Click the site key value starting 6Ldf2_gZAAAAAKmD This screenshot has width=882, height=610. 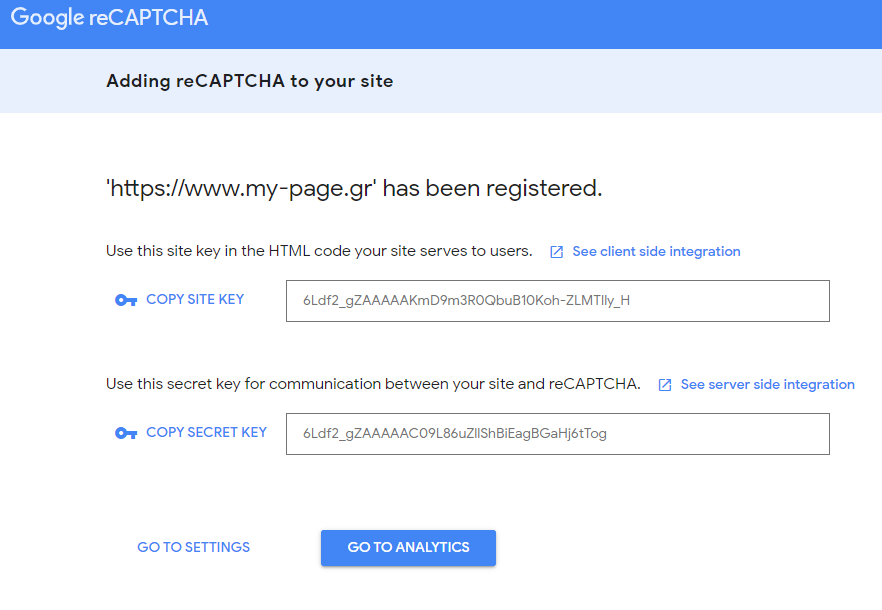pos(466,300)
